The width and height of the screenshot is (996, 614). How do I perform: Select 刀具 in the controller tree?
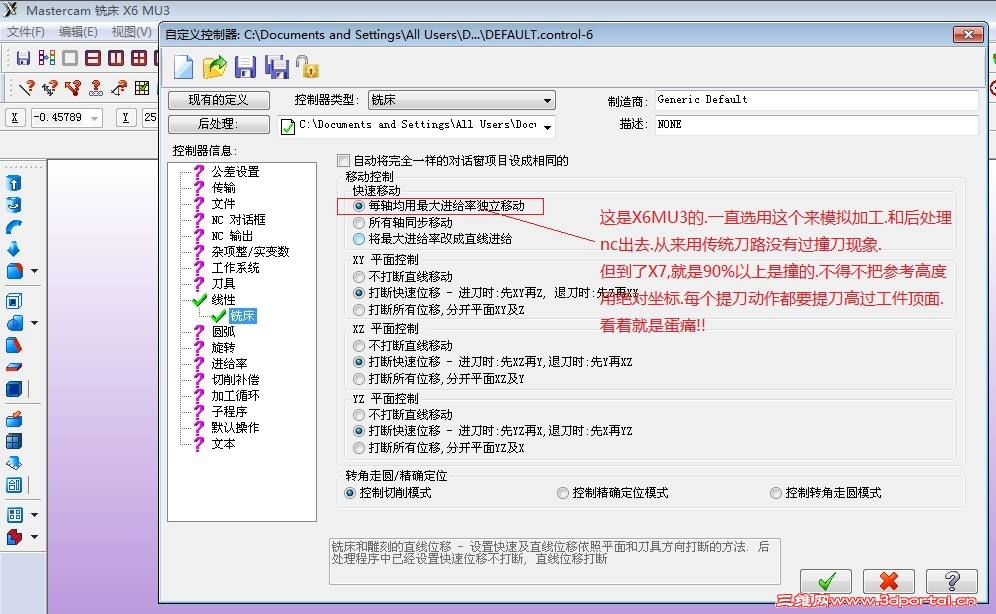[224, 283]
